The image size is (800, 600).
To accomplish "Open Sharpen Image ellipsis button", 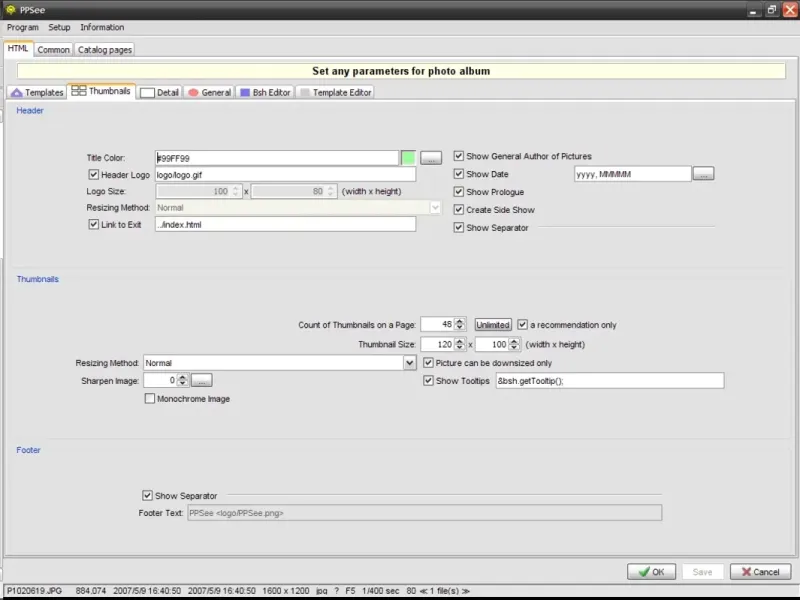I will 202,380.
